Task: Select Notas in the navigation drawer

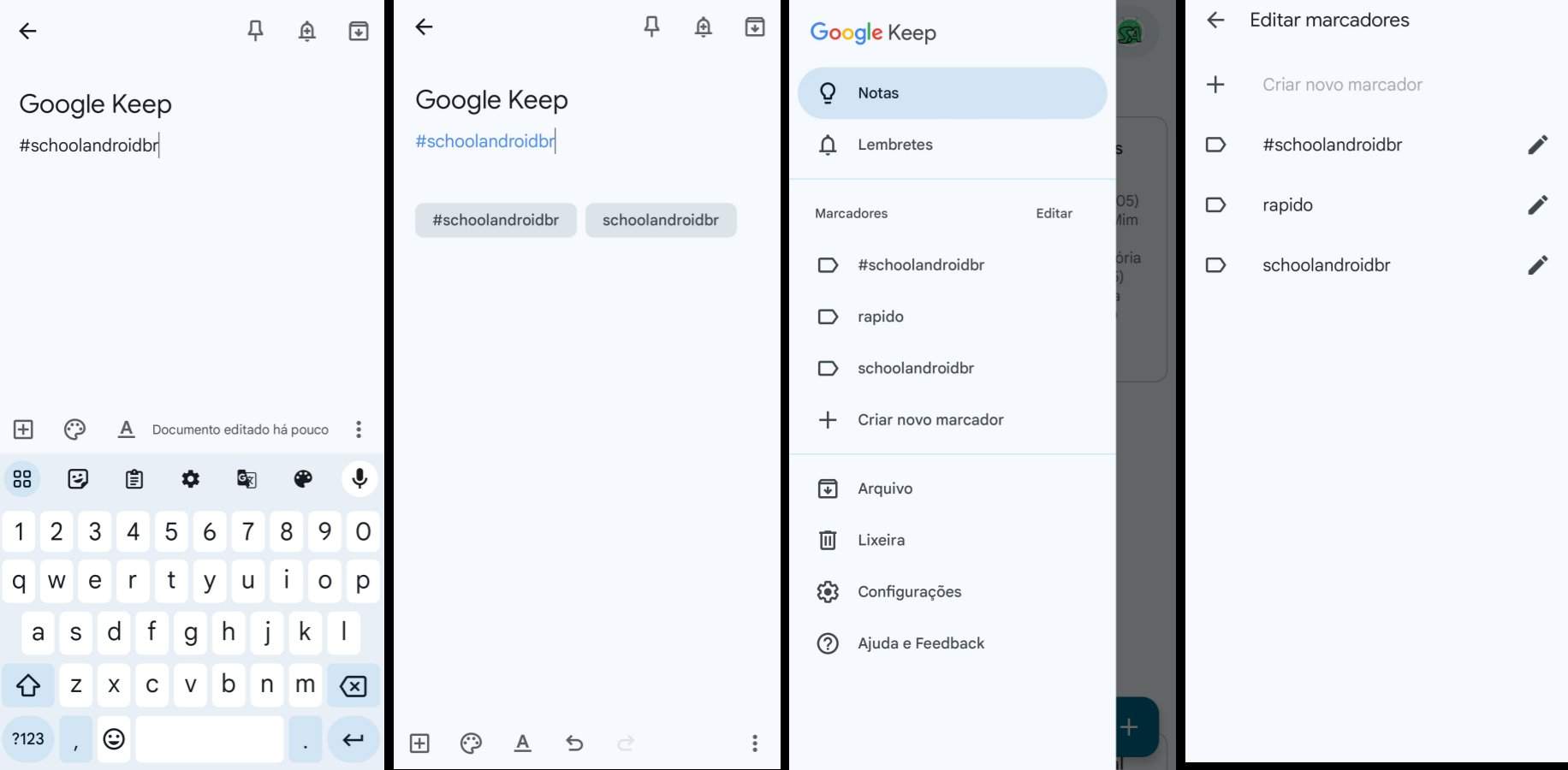Action: 952,93
